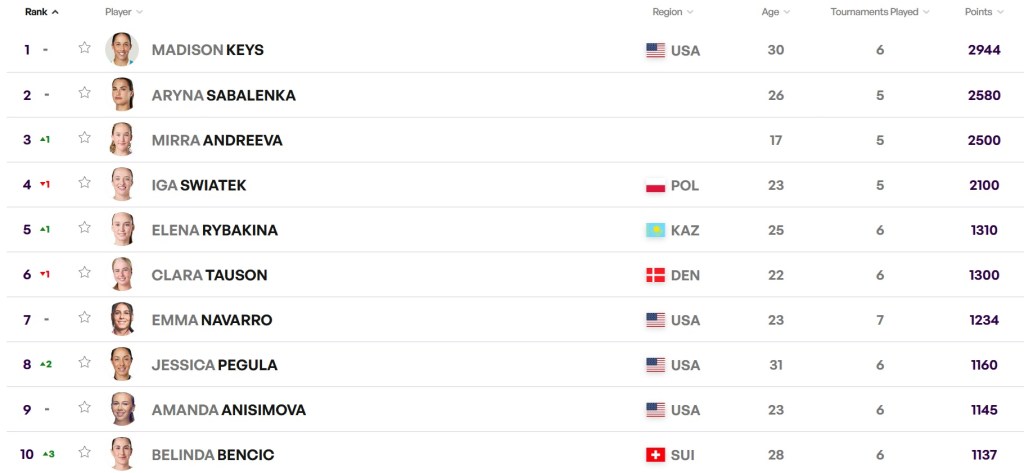Screen dimensions: 1024x473
Task: Sort by the Points column header
Action: tap(983, 12)
